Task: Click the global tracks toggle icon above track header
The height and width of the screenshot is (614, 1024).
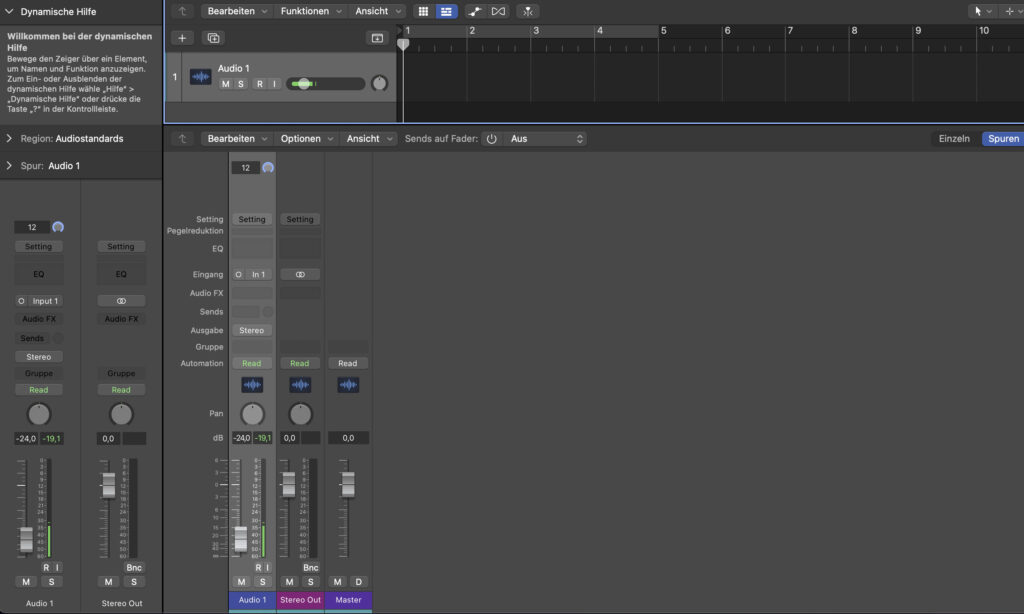Action: pos(377,38)
